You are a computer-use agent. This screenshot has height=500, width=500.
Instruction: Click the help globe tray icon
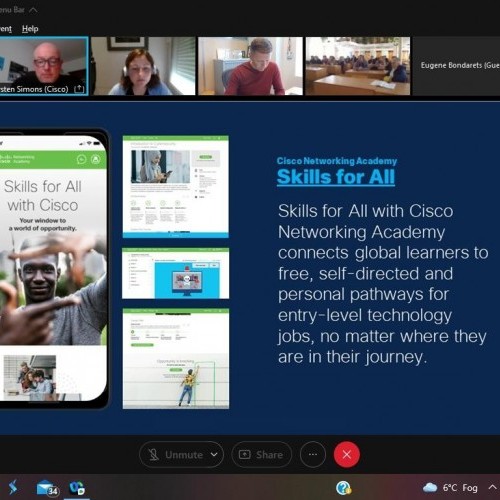(343, 488)
